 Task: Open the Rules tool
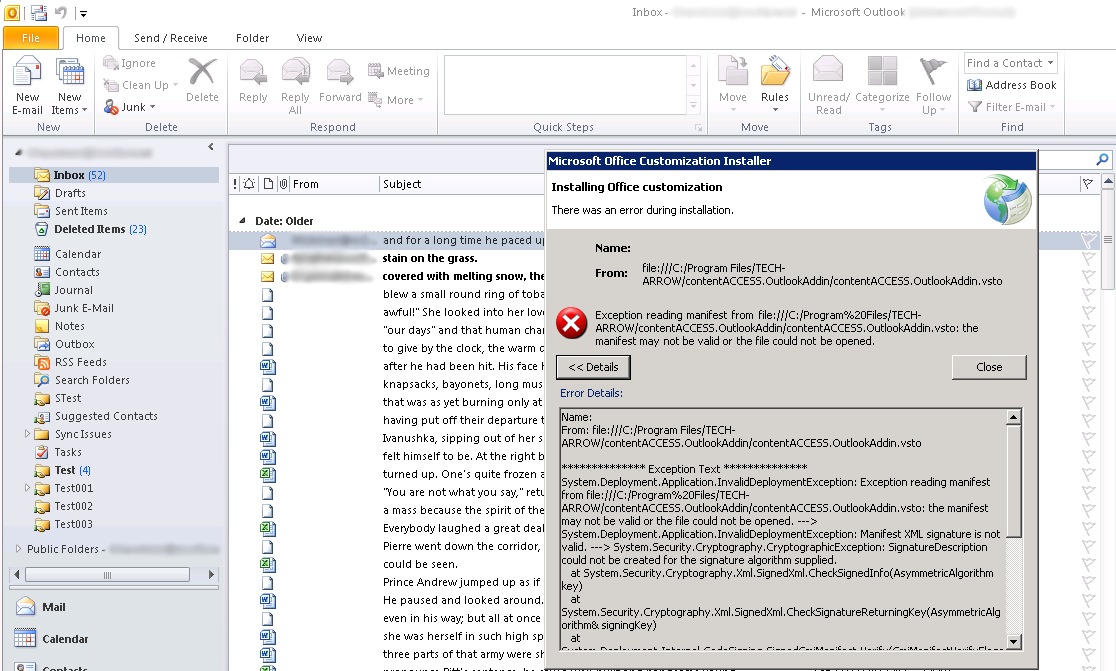[773, 84]
